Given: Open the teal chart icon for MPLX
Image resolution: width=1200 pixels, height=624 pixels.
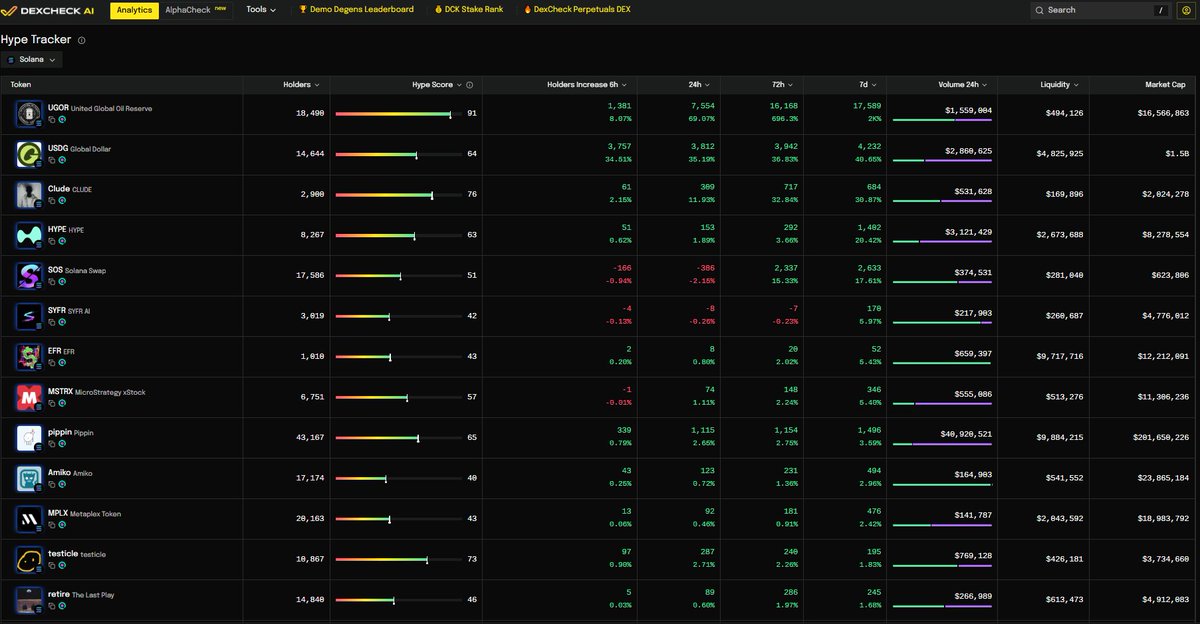Looking at the screenshot, I should coord(62,523).
